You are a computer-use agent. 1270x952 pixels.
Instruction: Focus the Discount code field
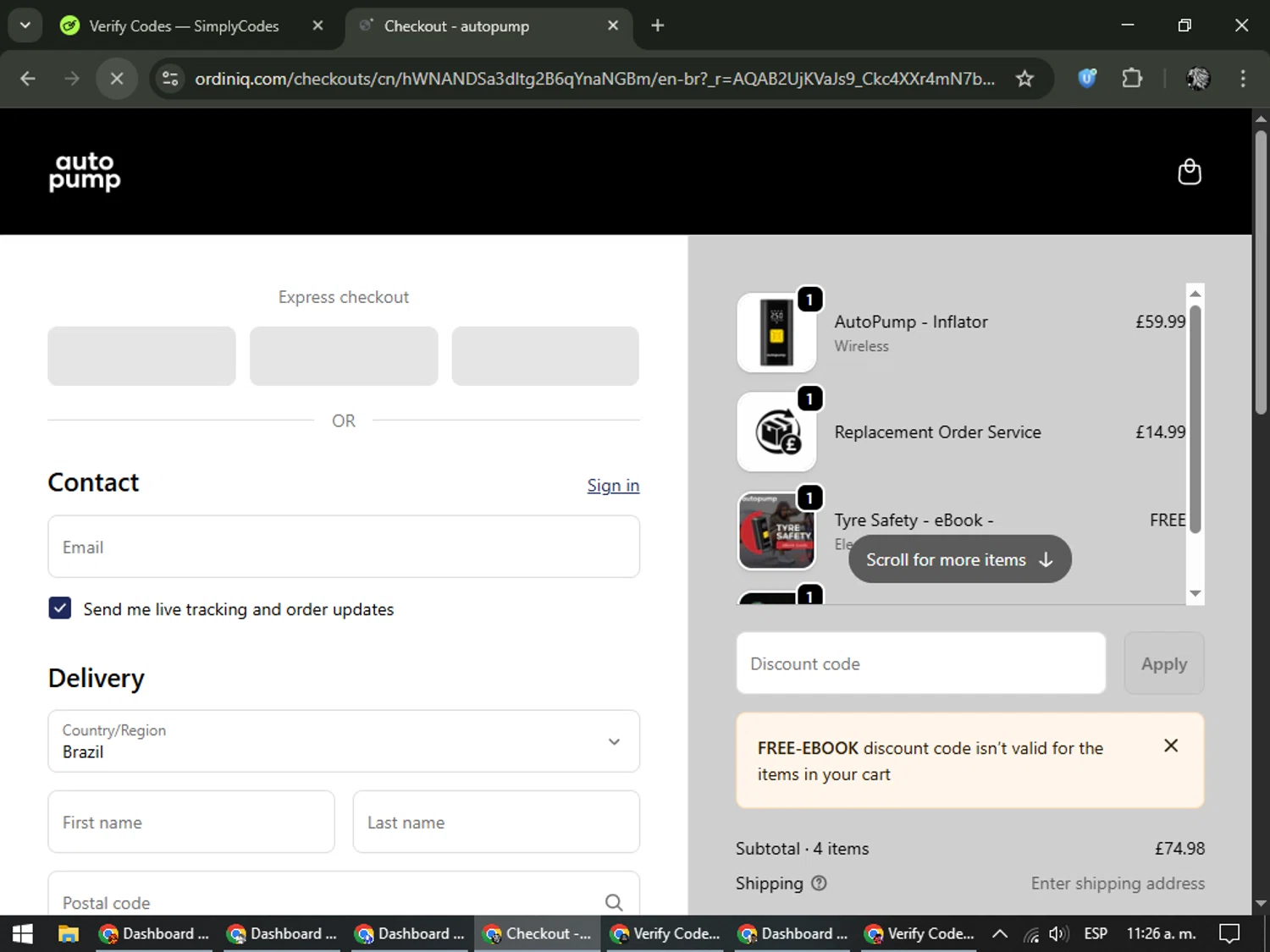tap(921, 663)
